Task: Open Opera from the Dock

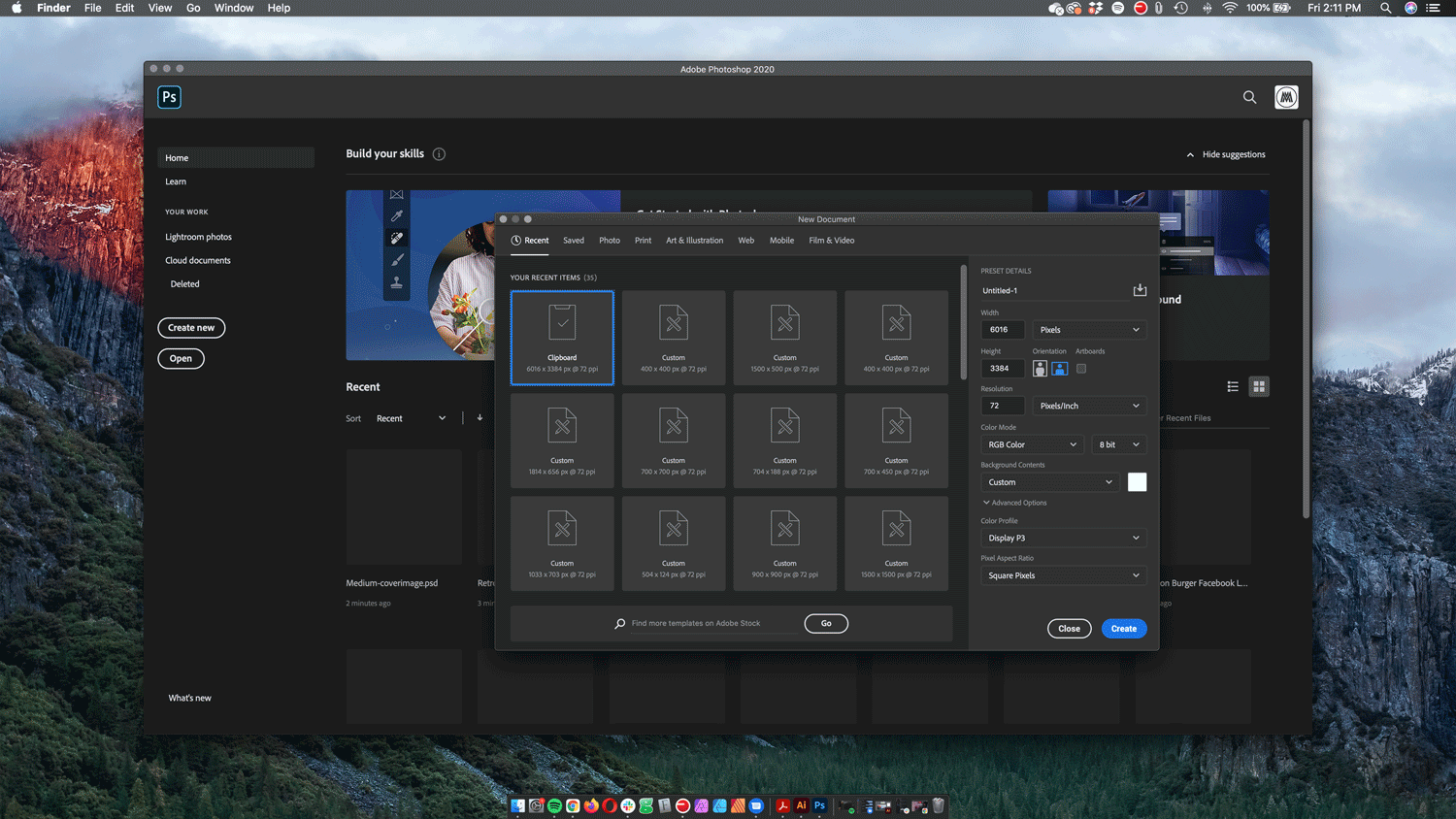Action: click(610, 805)
